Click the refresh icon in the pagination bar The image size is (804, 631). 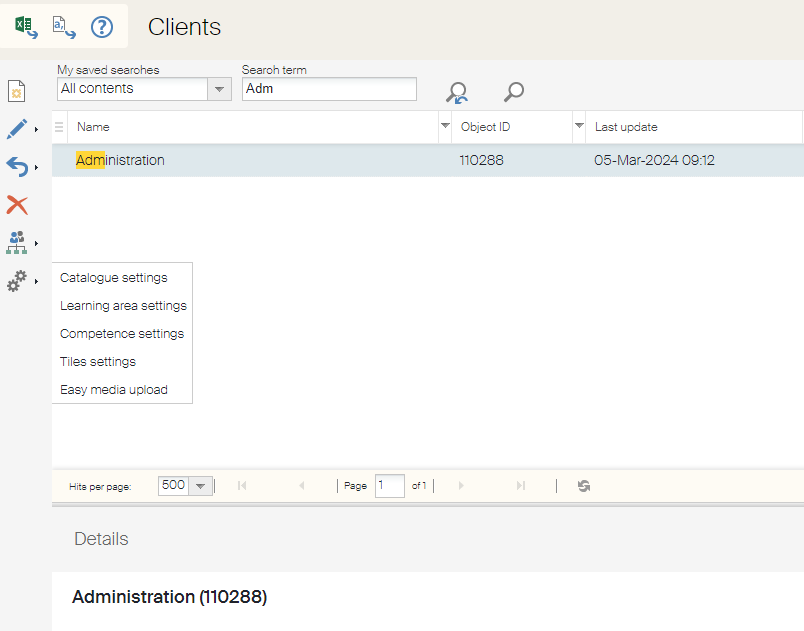pyautogui.click(x=583, y=485)
